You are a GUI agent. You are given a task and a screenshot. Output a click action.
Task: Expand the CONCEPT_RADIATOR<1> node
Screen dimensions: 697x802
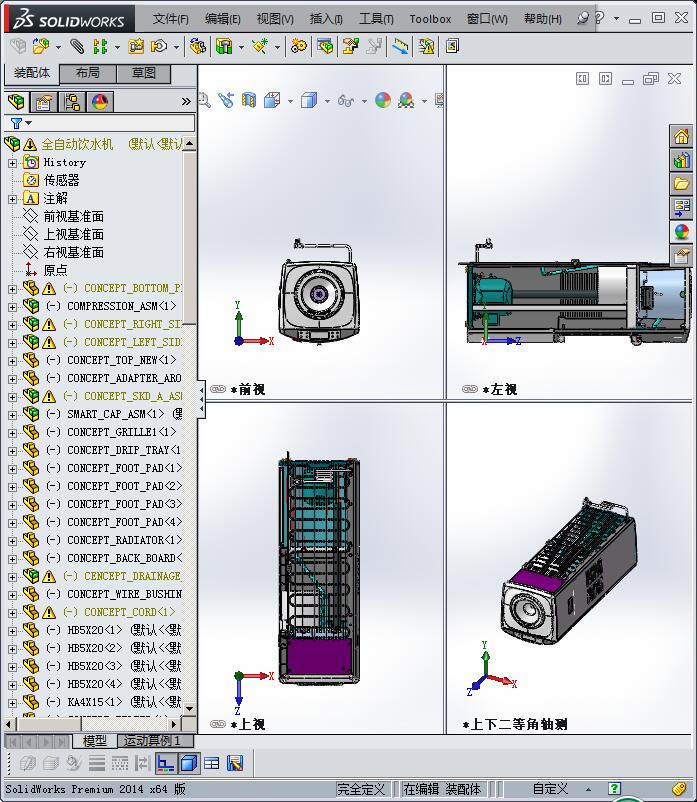pyautogui.click(x=12, y=541)
